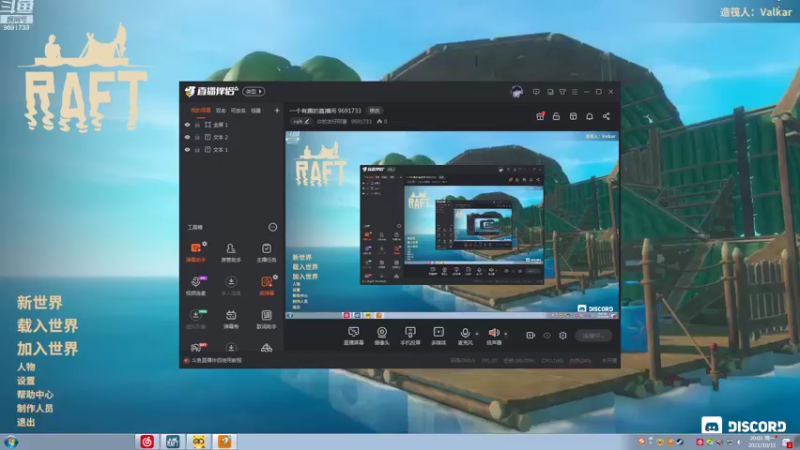Switch to the first scene tab
The image size is (800, 450).
(201, 110)
